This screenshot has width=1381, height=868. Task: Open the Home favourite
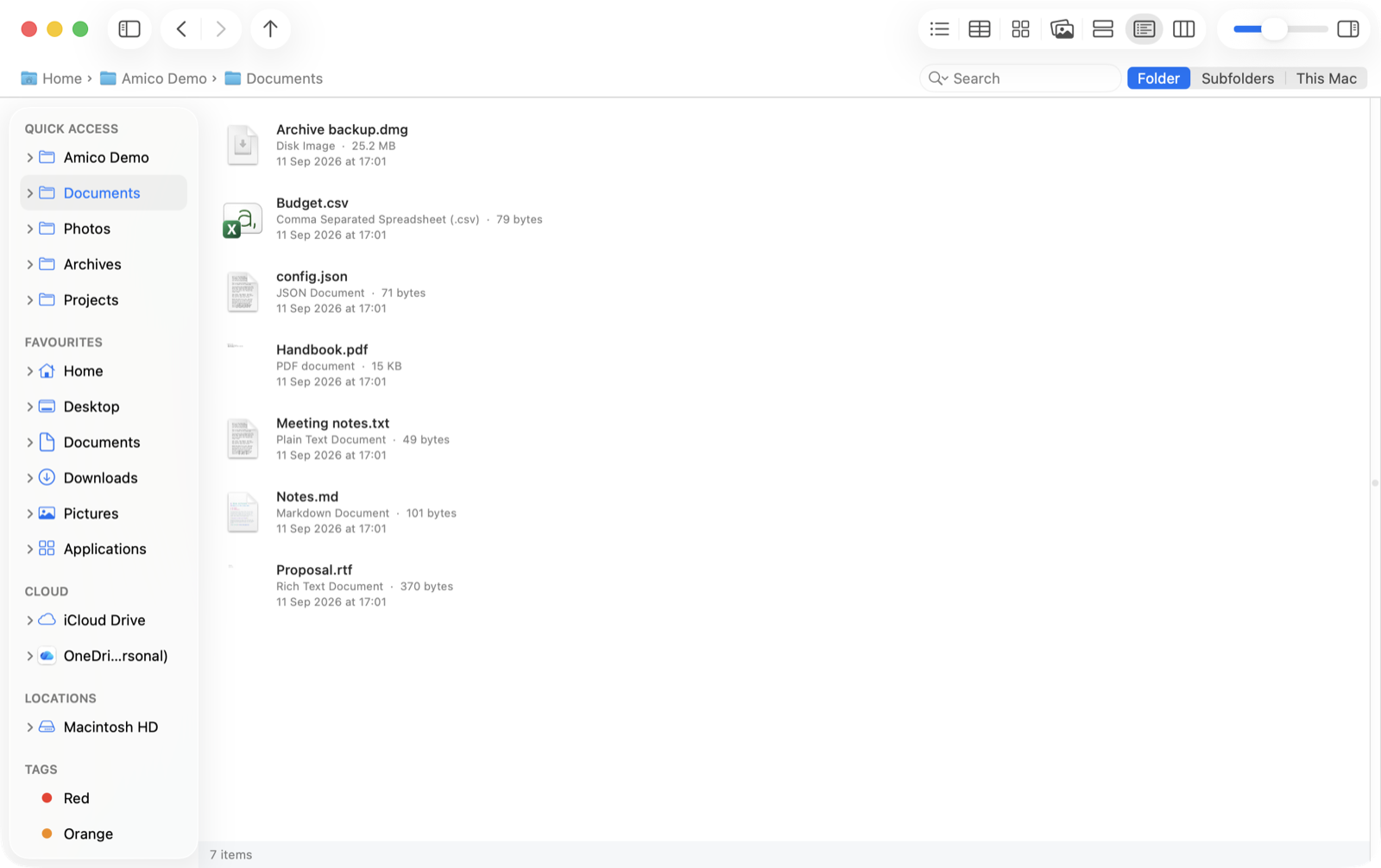[104, 371]
